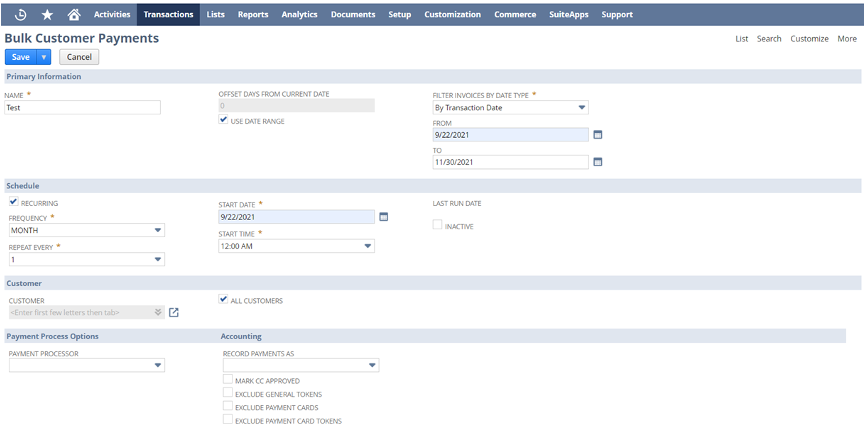Open the Shortcuts star icon
864x430 pixels.
[x=47, y=15]
